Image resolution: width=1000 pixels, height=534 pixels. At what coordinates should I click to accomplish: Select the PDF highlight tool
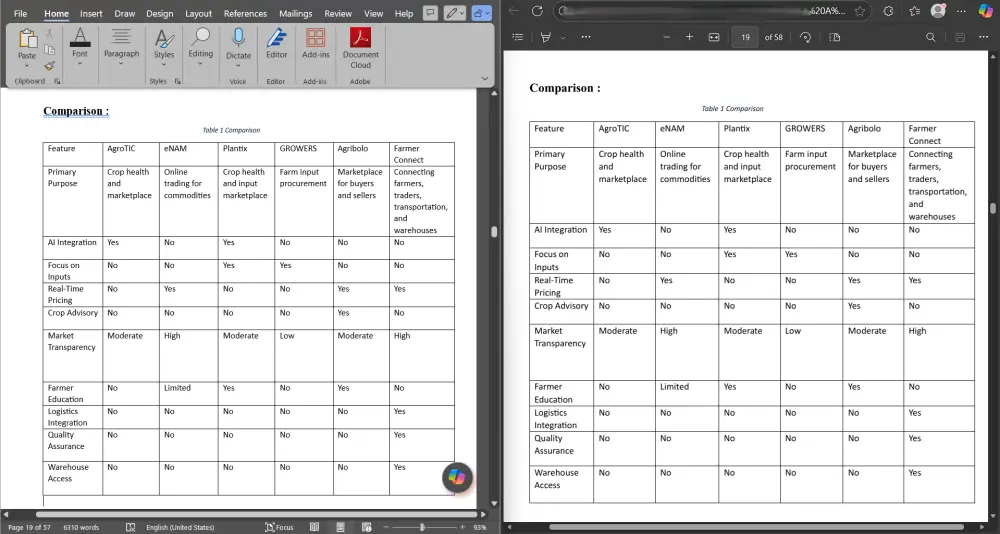click(x=545, y=37)
